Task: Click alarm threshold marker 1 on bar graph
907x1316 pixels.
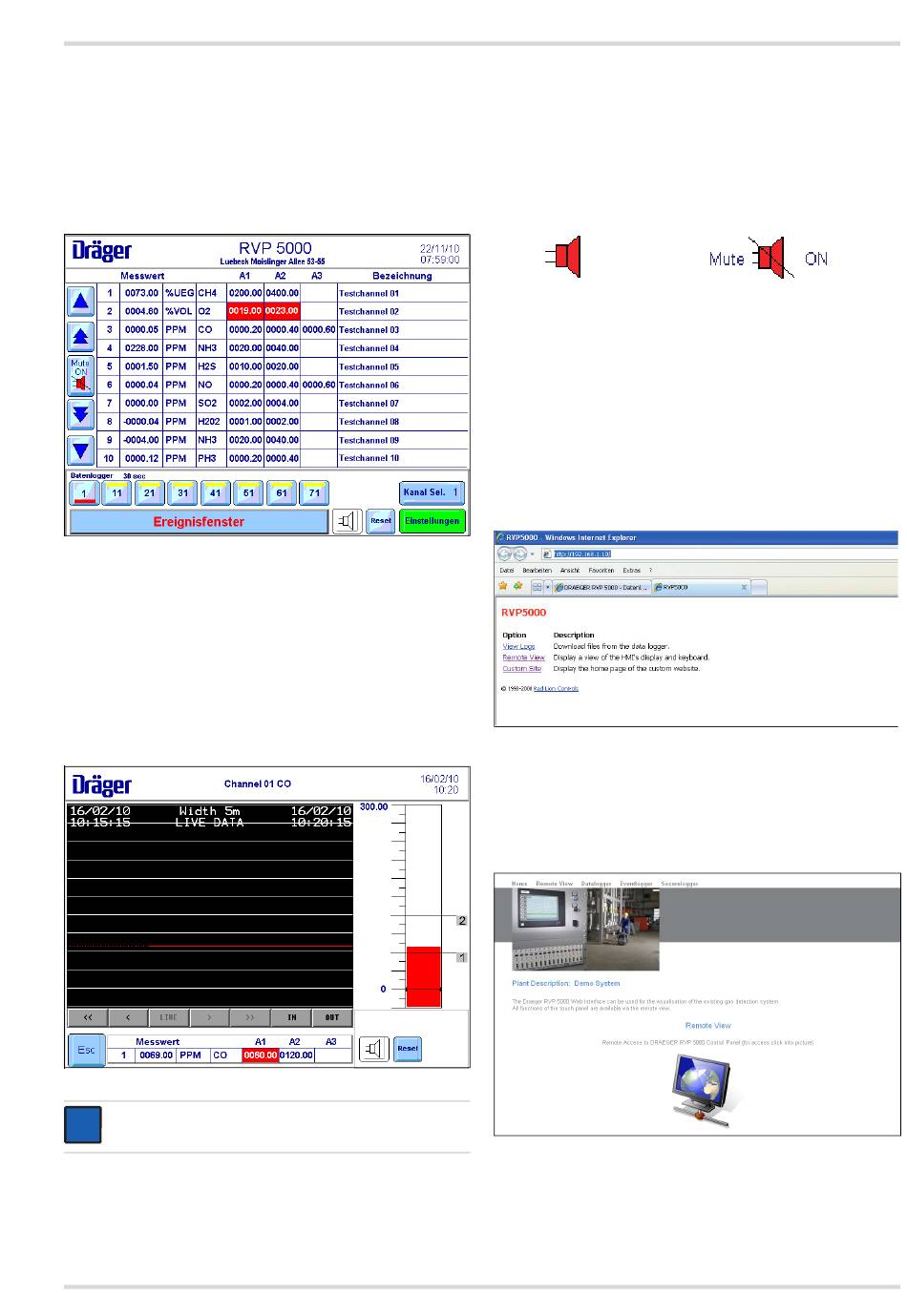Action: click(x=462, y=957)
